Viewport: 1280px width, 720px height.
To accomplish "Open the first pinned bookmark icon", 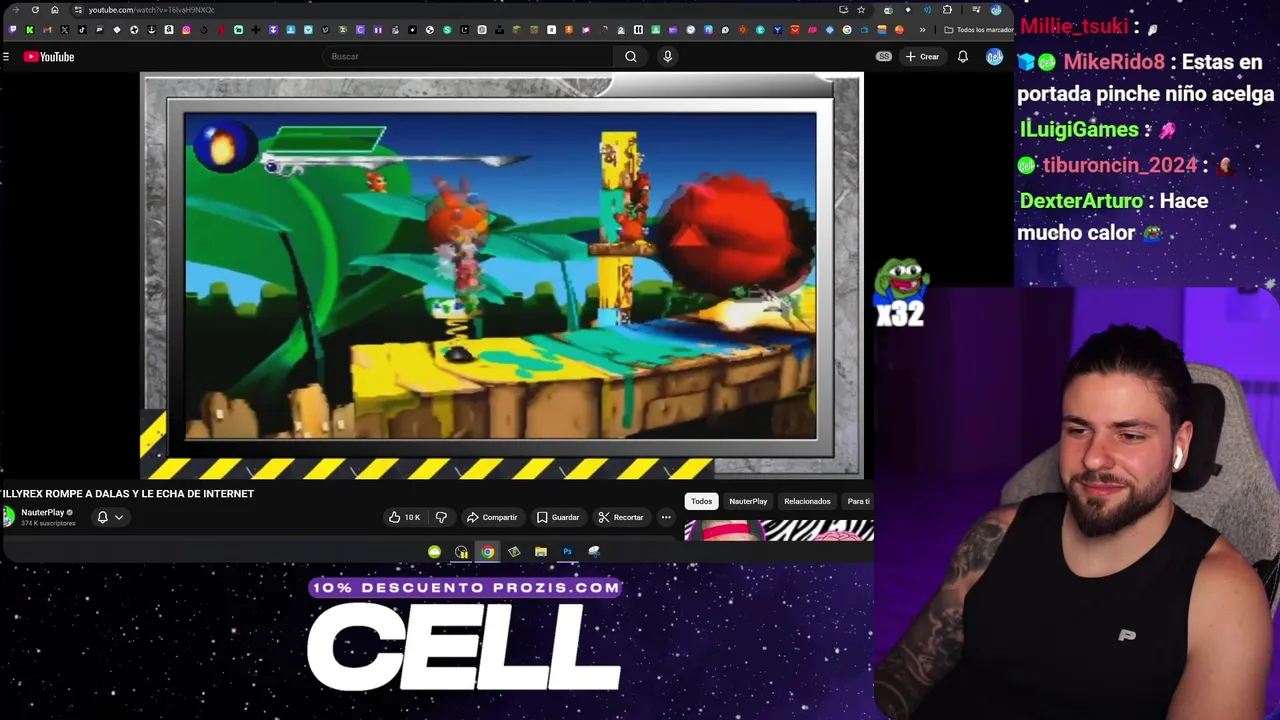I will click(x=12, y=30).
